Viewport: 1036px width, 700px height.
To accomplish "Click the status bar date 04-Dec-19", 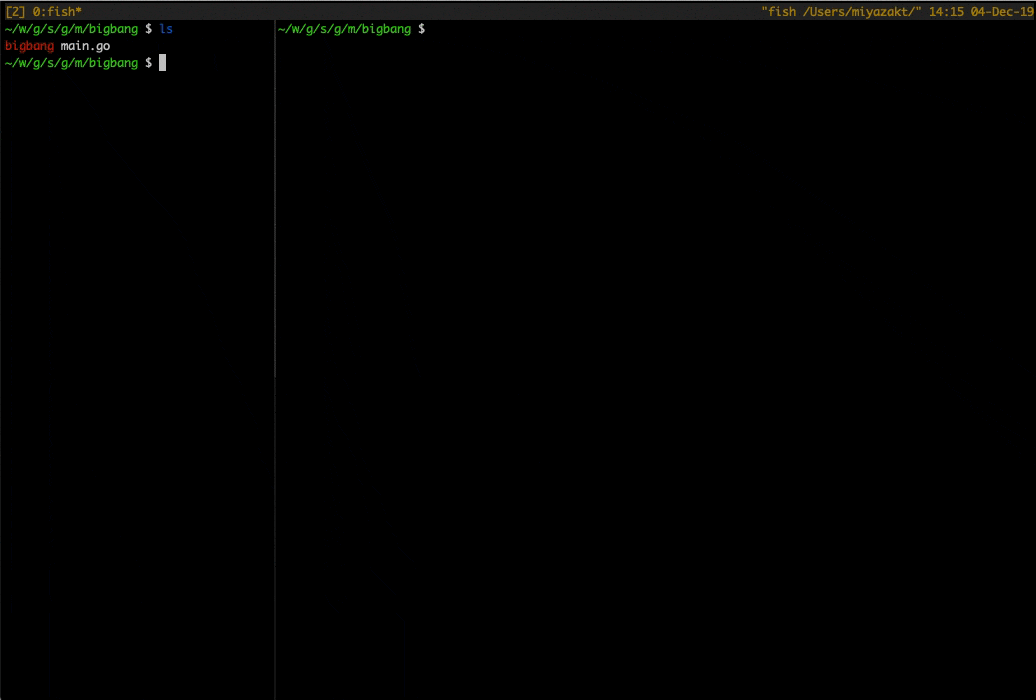I will tap(1002, 11).
